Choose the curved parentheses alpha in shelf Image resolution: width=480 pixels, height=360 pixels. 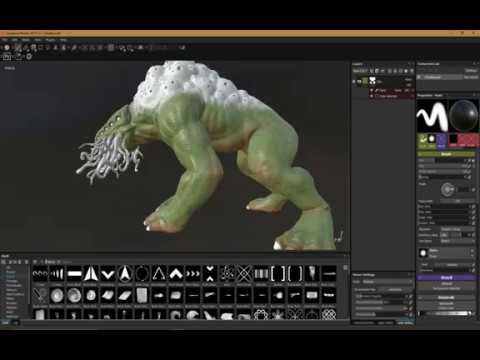[x=295, y=274]
